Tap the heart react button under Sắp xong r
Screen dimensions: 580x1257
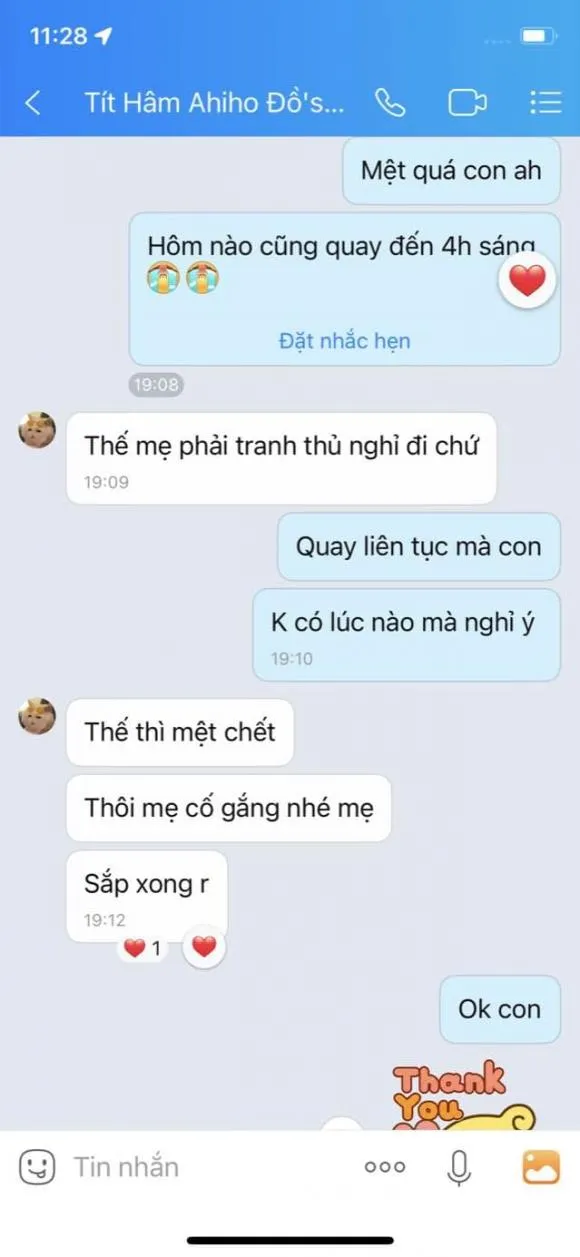(204, 947)
